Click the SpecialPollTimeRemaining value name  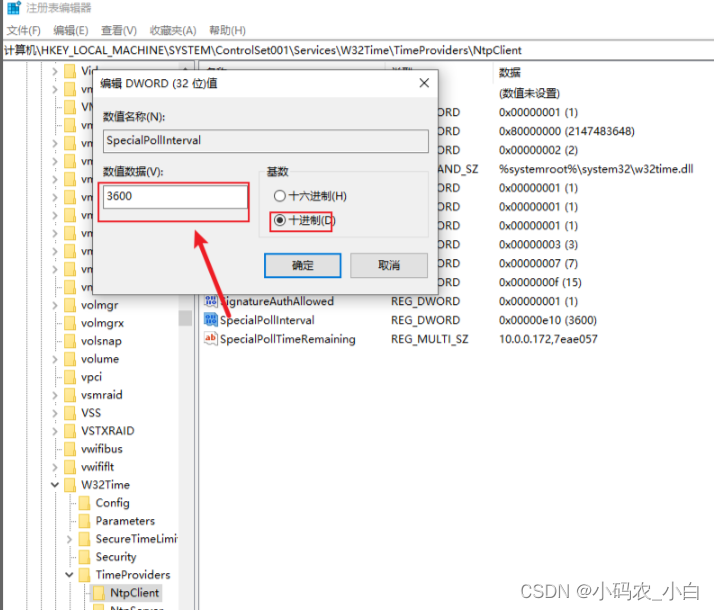[x=288, y=339]
